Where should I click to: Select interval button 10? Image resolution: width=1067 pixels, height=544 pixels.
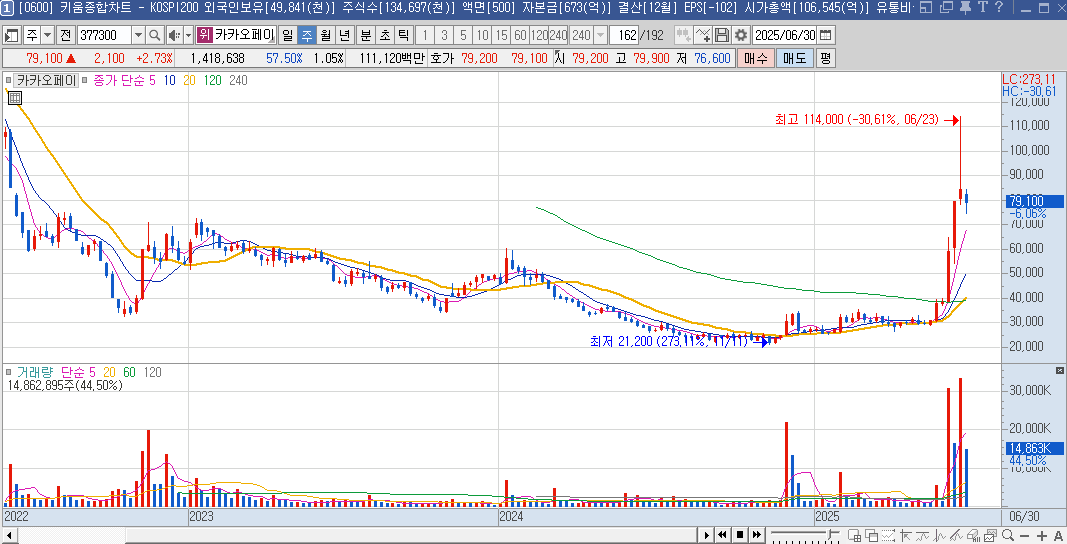pyautogui.click(x=482, y=35)
